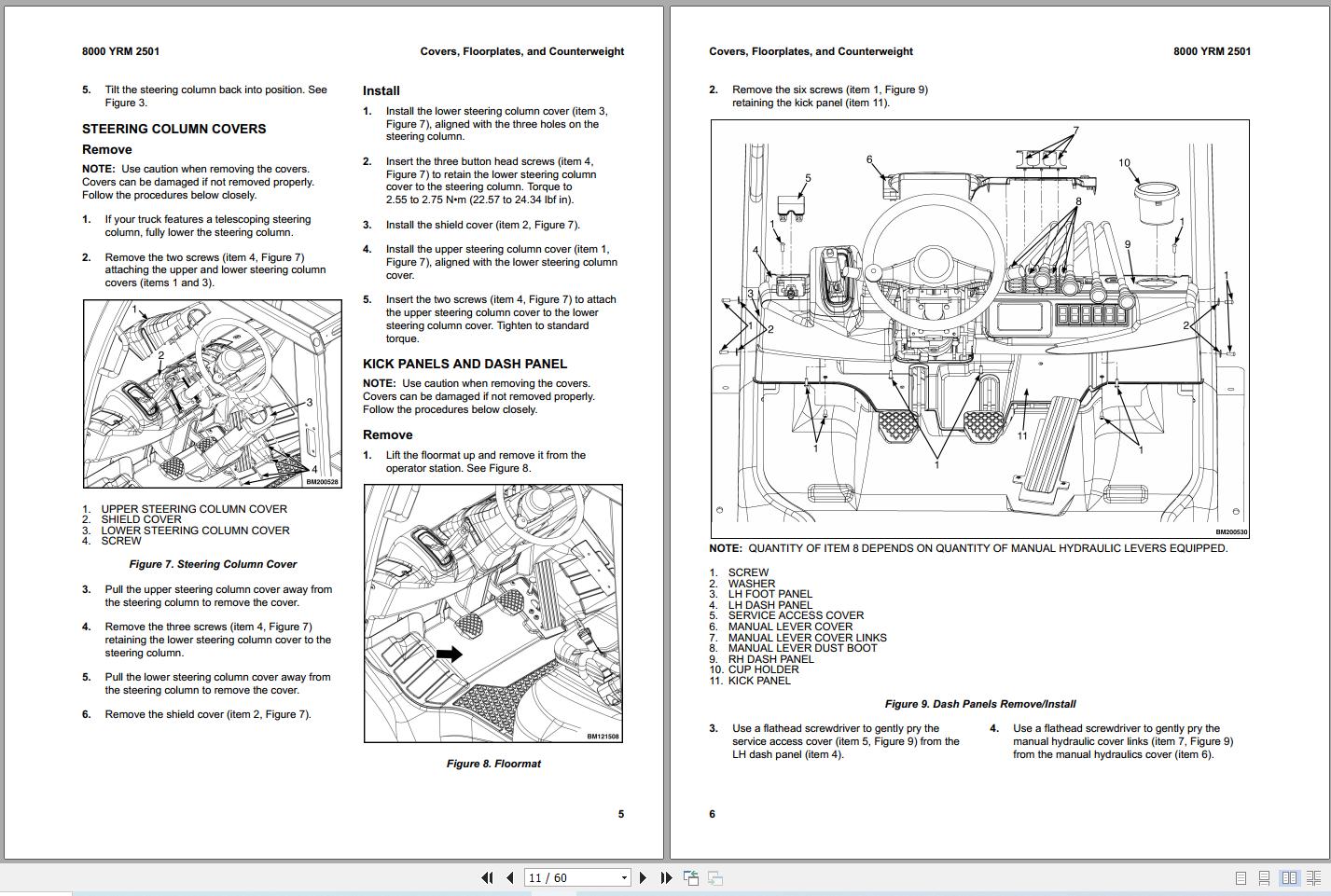Screen dimensions: 1331x896
Task: Click caption 'Figure 9. Dash Panels Remove/Install'
Action: pos(980,704)
